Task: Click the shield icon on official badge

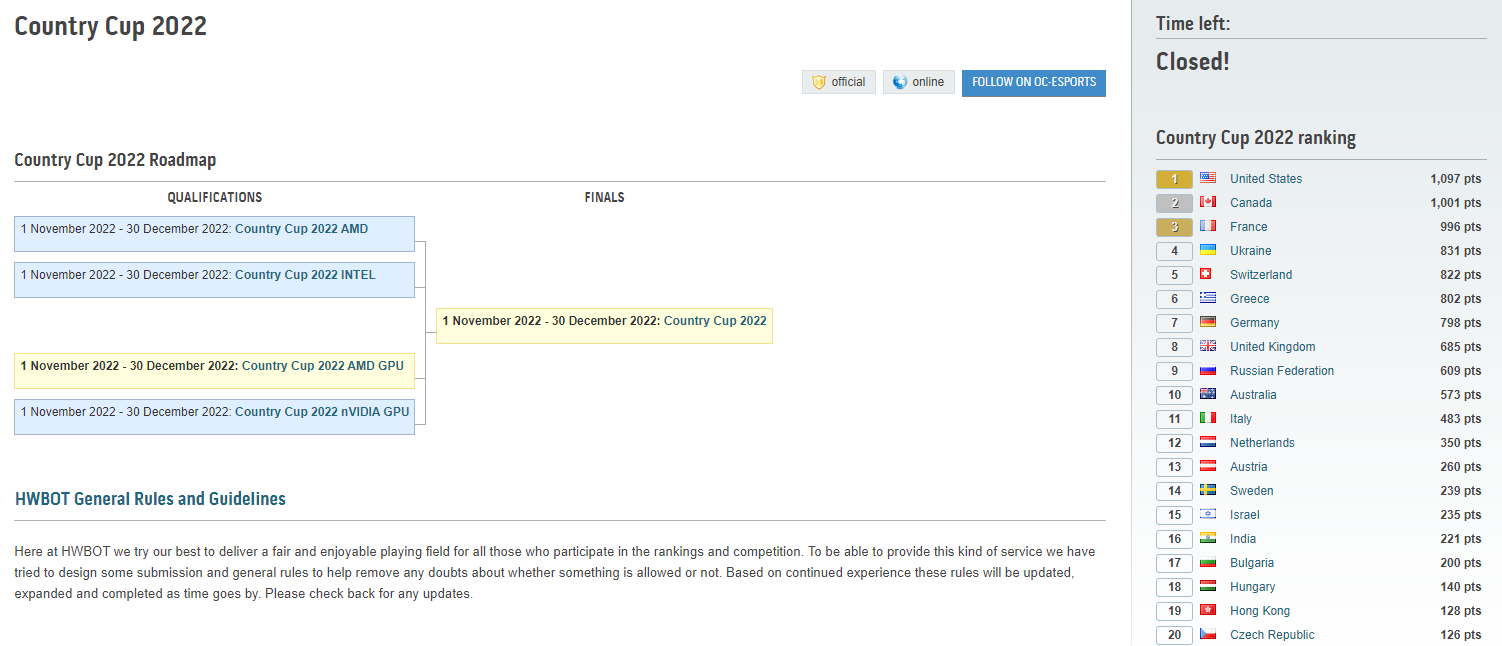Action: point(819,82)
